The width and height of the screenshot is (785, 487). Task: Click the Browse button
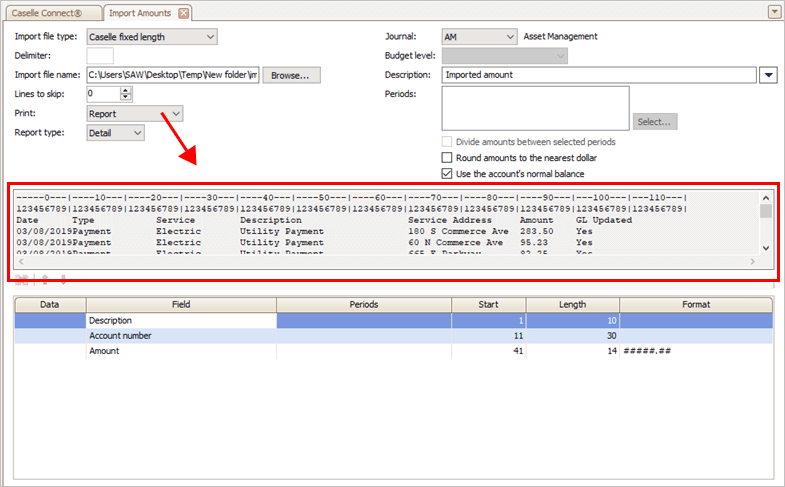tap(291, 75)
